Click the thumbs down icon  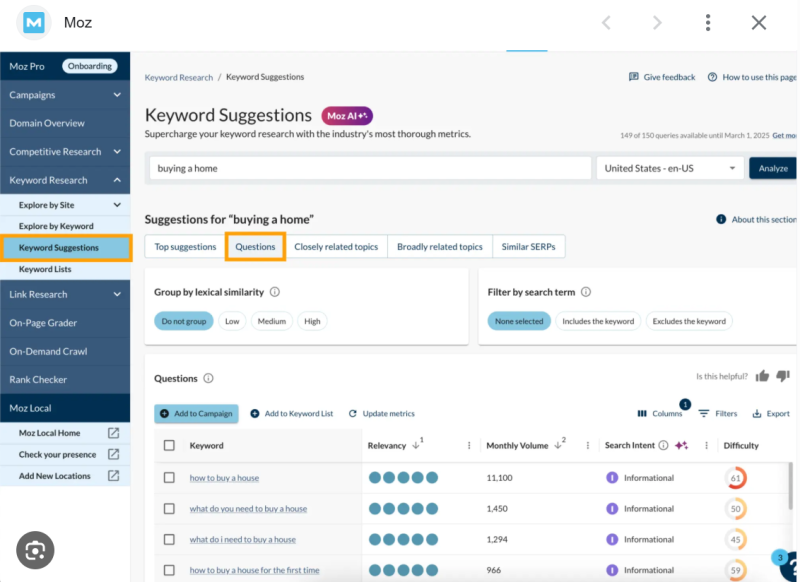click(783, 376)
